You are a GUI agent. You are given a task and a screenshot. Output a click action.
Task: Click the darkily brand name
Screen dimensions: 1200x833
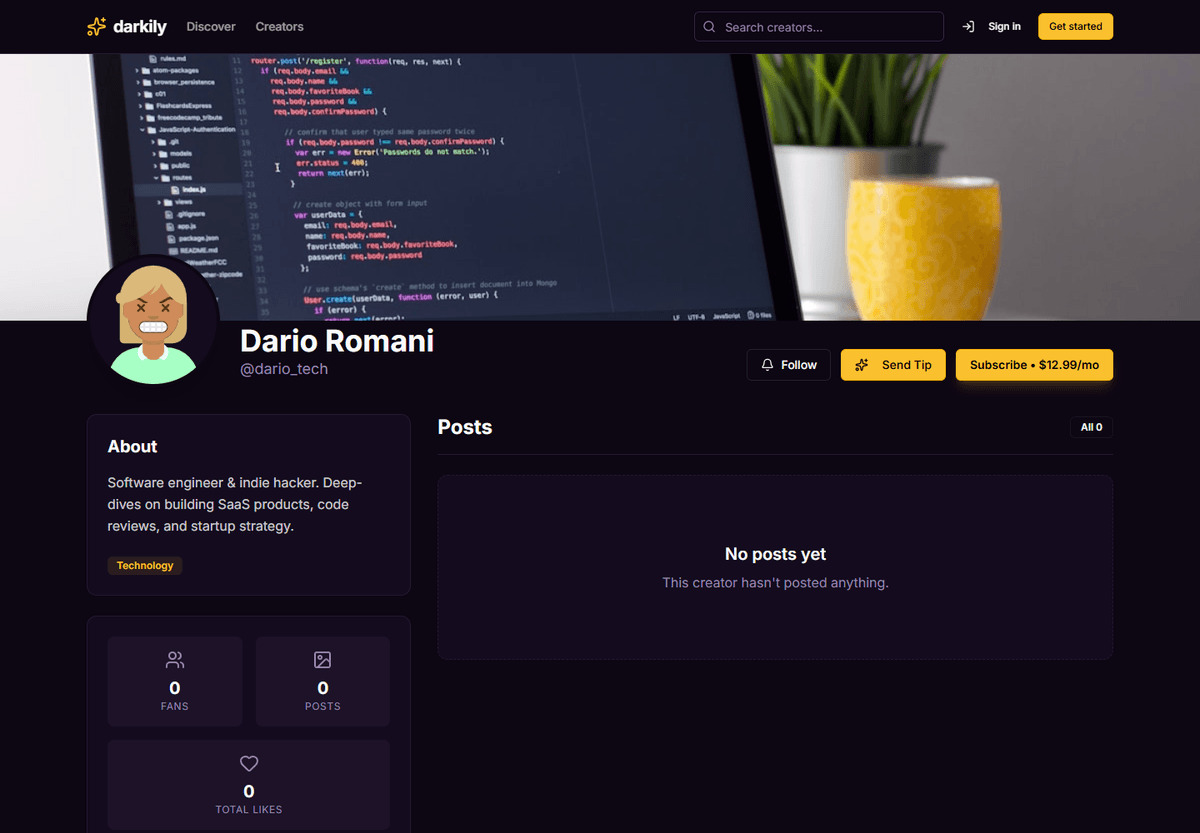coord(141,27)
